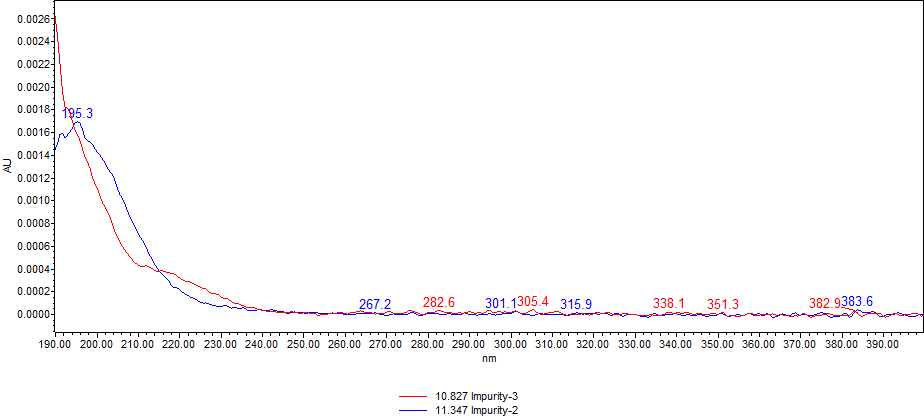Click the nm x-axis title
This screenshot has height=416, width=924.
489,357
